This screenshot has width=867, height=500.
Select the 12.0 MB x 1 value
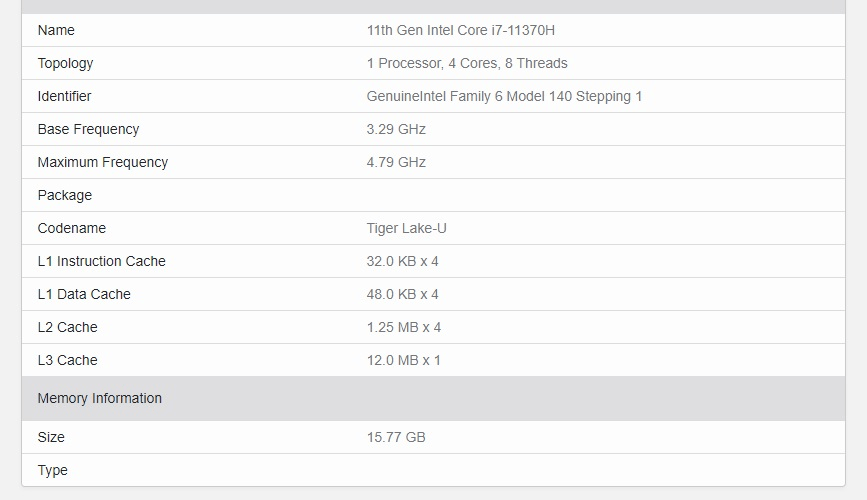click(403, 360)
